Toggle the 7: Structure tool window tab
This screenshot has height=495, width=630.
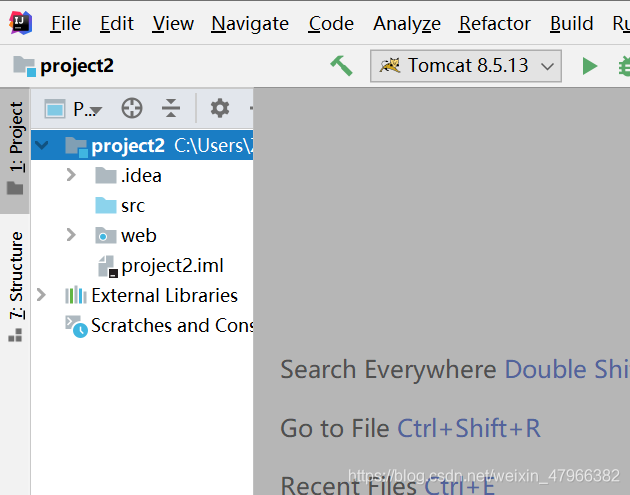[x=15, y=286]
